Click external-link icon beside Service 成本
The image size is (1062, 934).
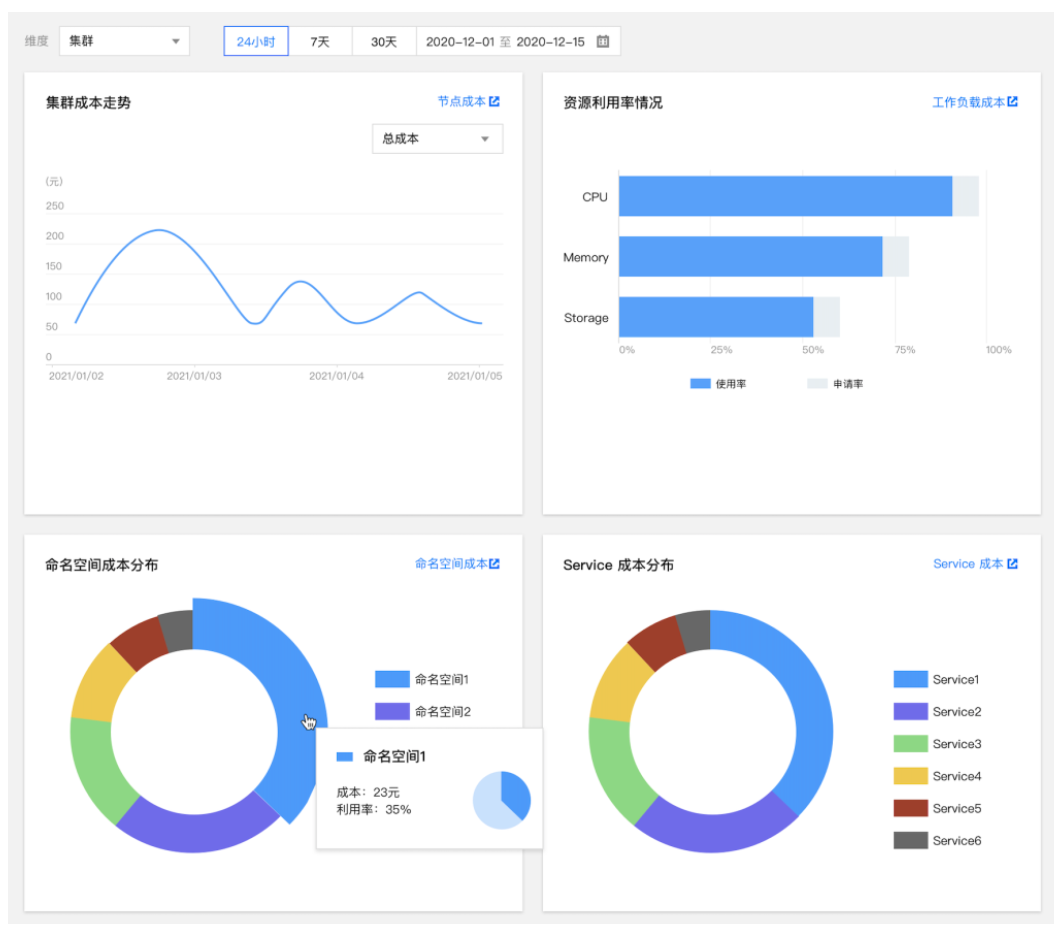pyautogui.click(x=1012, y=564)
